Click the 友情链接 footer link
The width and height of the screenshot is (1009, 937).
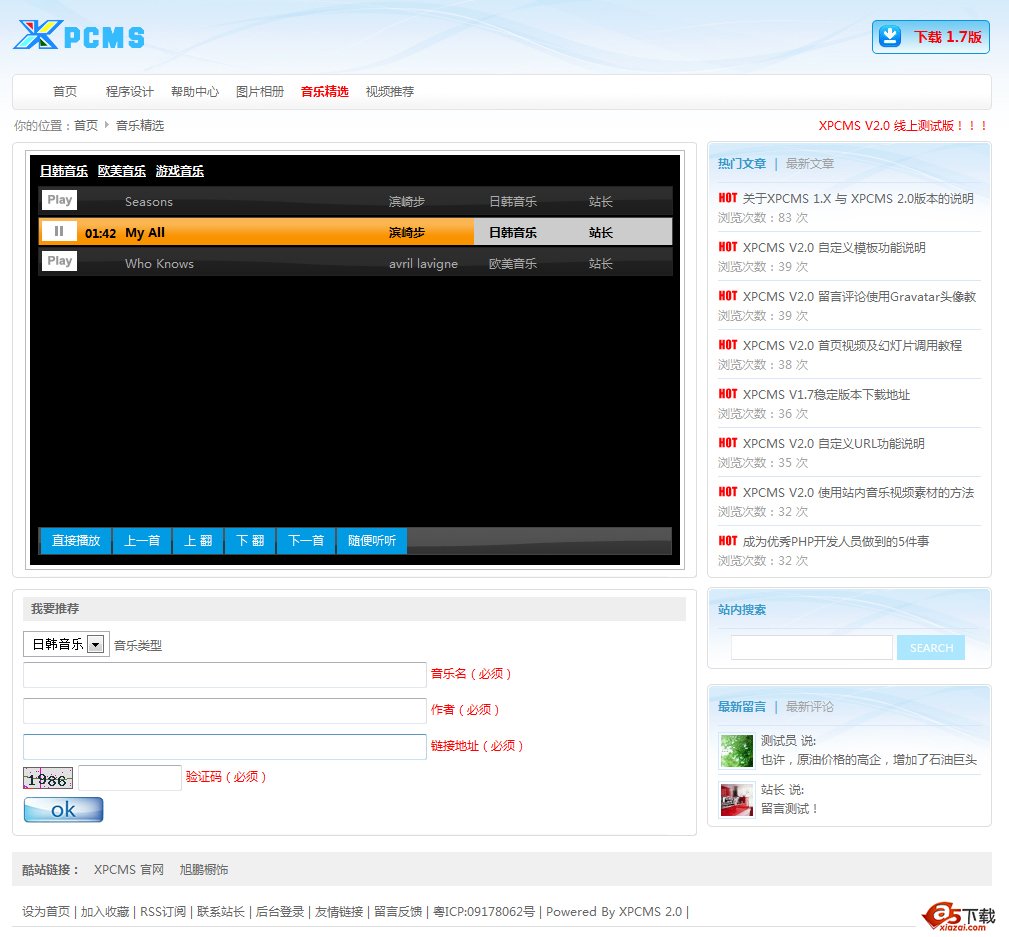coord(339,911)
